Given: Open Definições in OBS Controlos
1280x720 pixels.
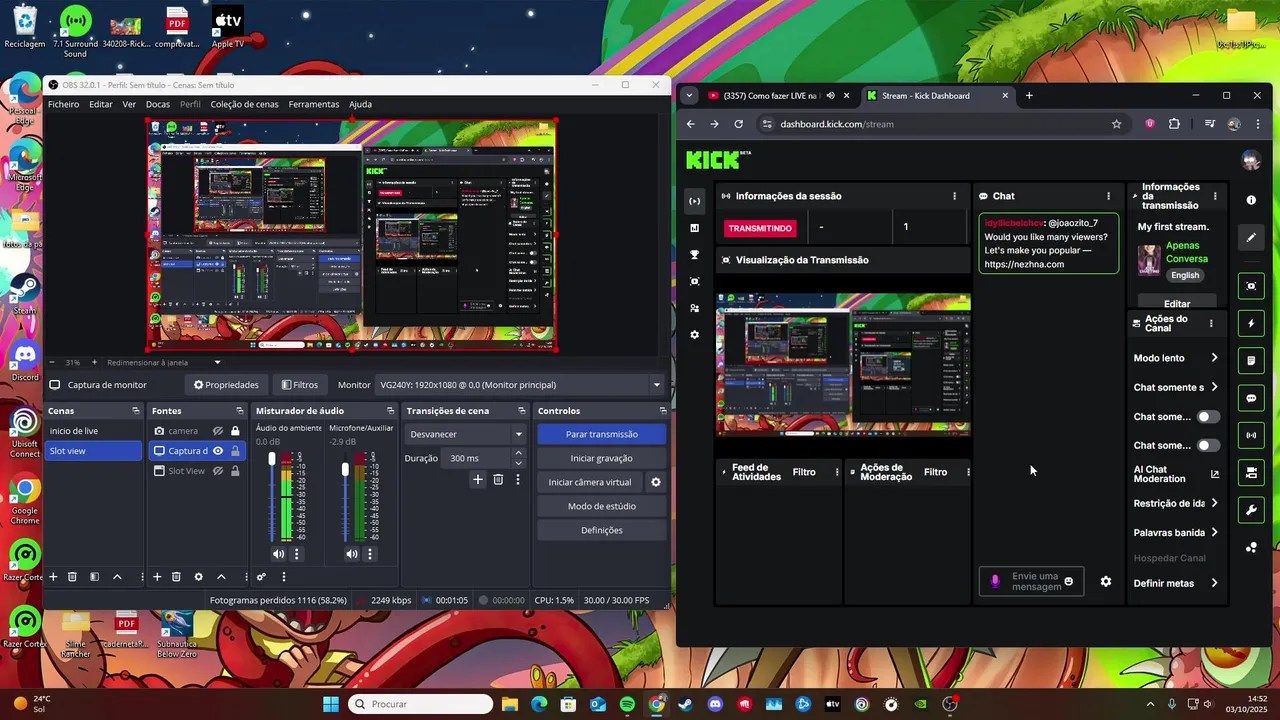Looking at the screenshot, I should [601, 530].
